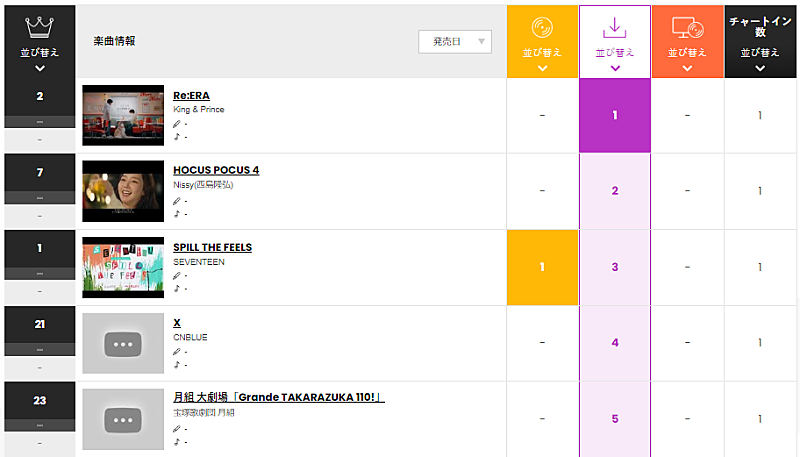Open the HOCUS POCUS 4 title link
This screenshot has height=457, width=800.
216,170
